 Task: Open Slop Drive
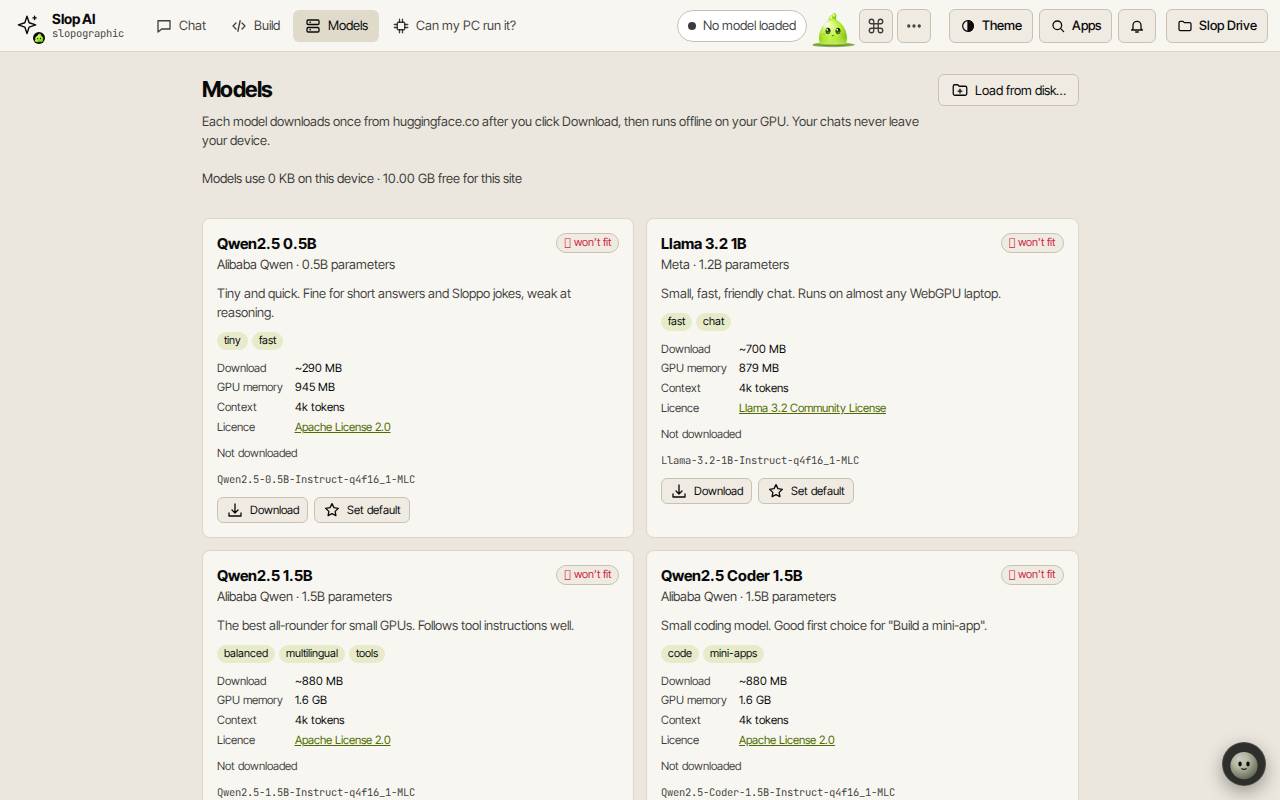1217,26
